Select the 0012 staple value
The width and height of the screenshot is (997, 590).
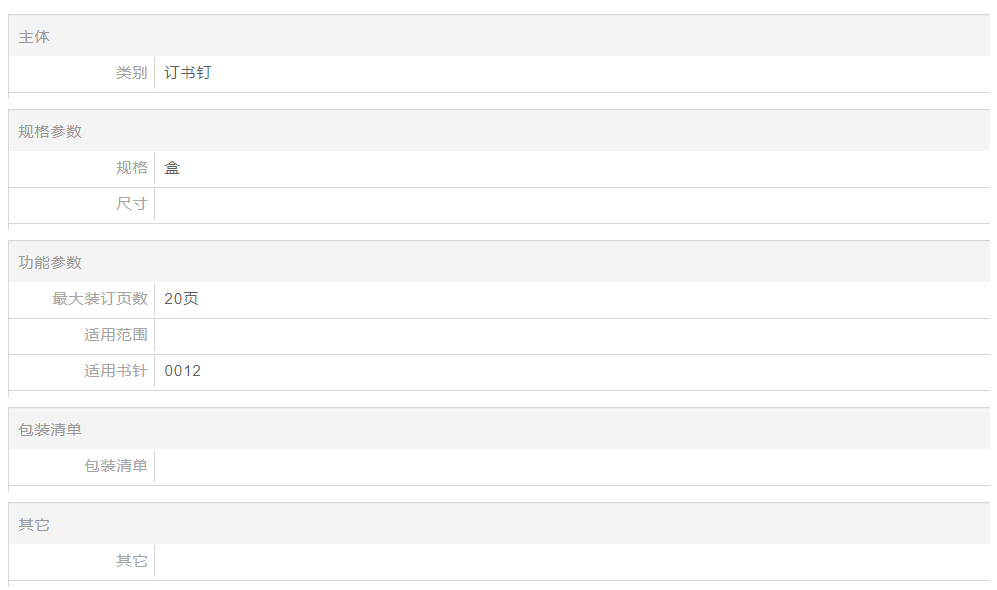183,371
